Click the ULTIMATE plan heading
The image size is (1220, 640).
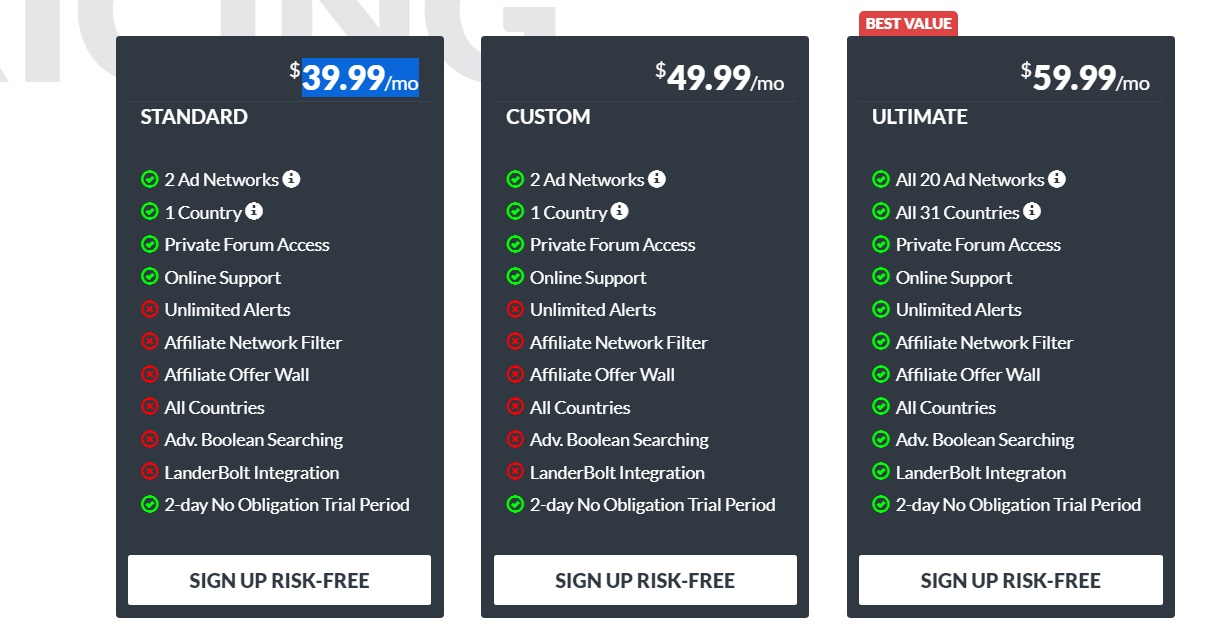pyautogui.click(x=920, y=117)
